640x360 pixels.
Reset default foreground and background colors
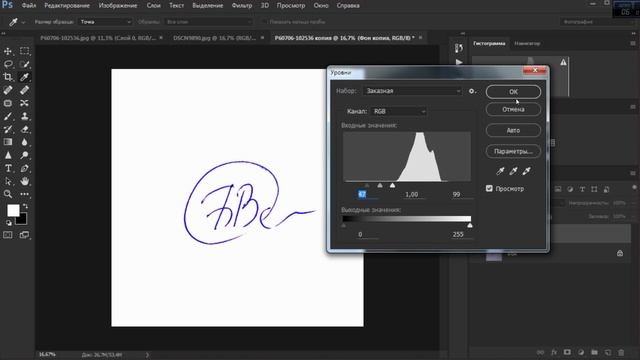(9, 223)
